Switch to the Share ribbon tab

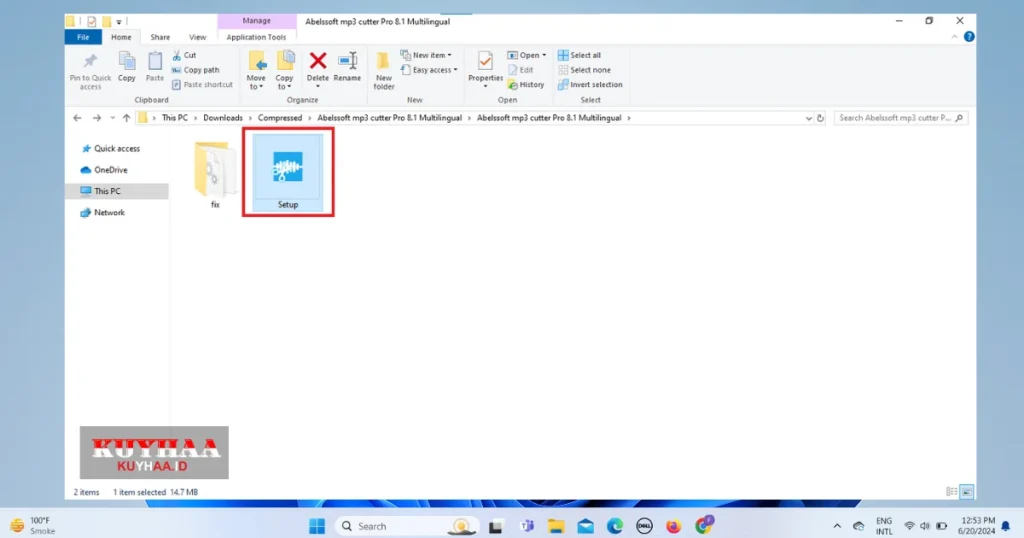coord(160,37)
